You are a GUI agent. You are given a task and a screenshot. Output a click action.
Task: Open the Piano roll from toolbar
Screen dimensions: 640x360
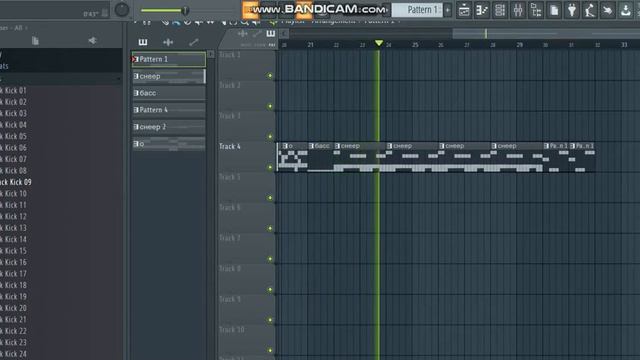pos(482,10)
